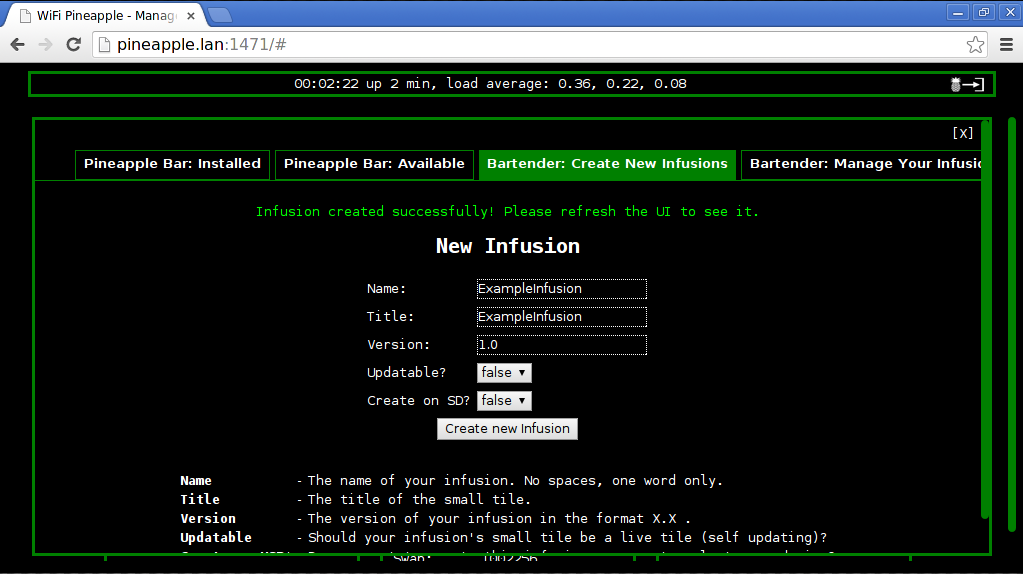Open Pineapple Bar: Available tab

pos(374,164)
